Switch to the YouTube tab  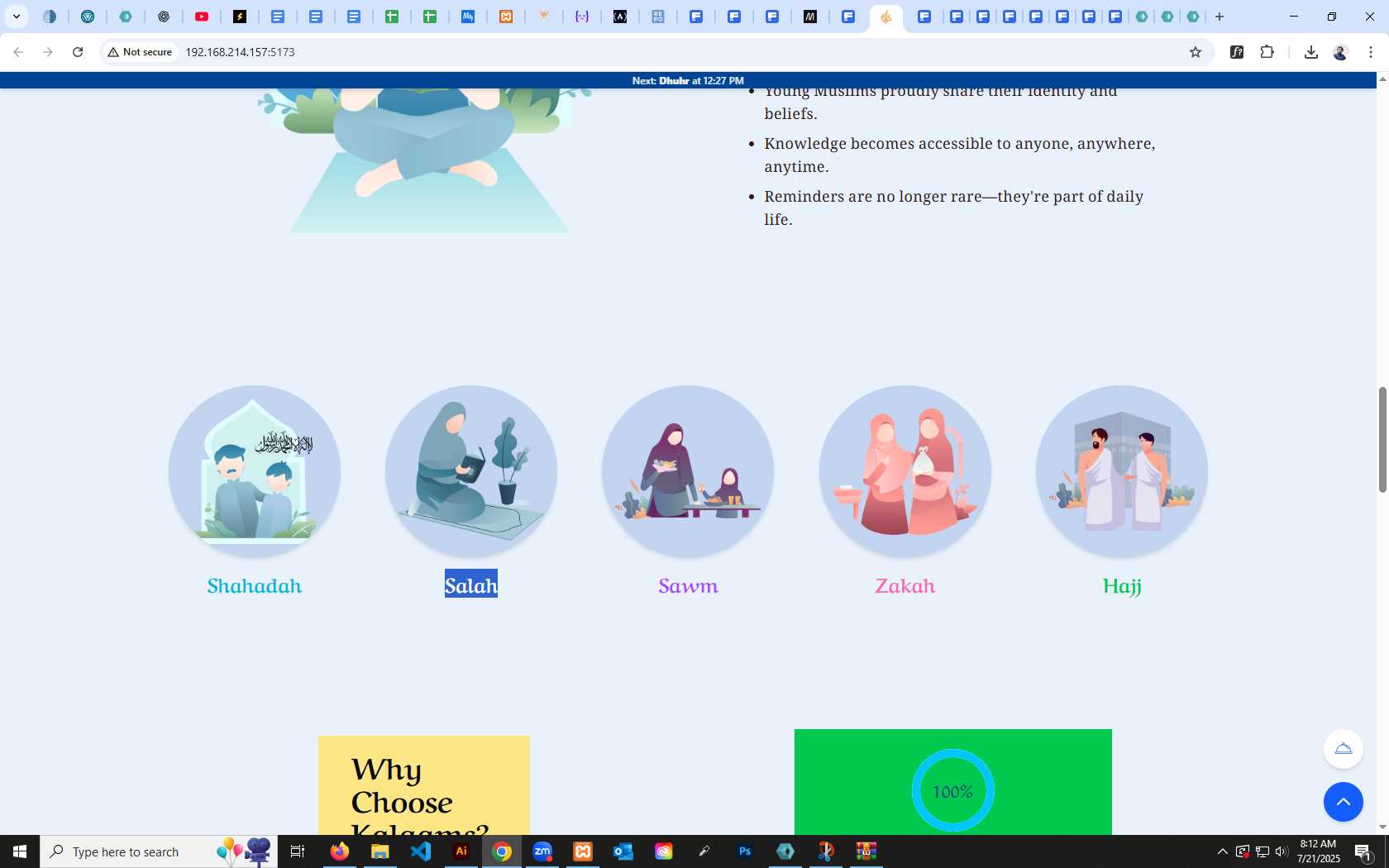tap(202, 17)
